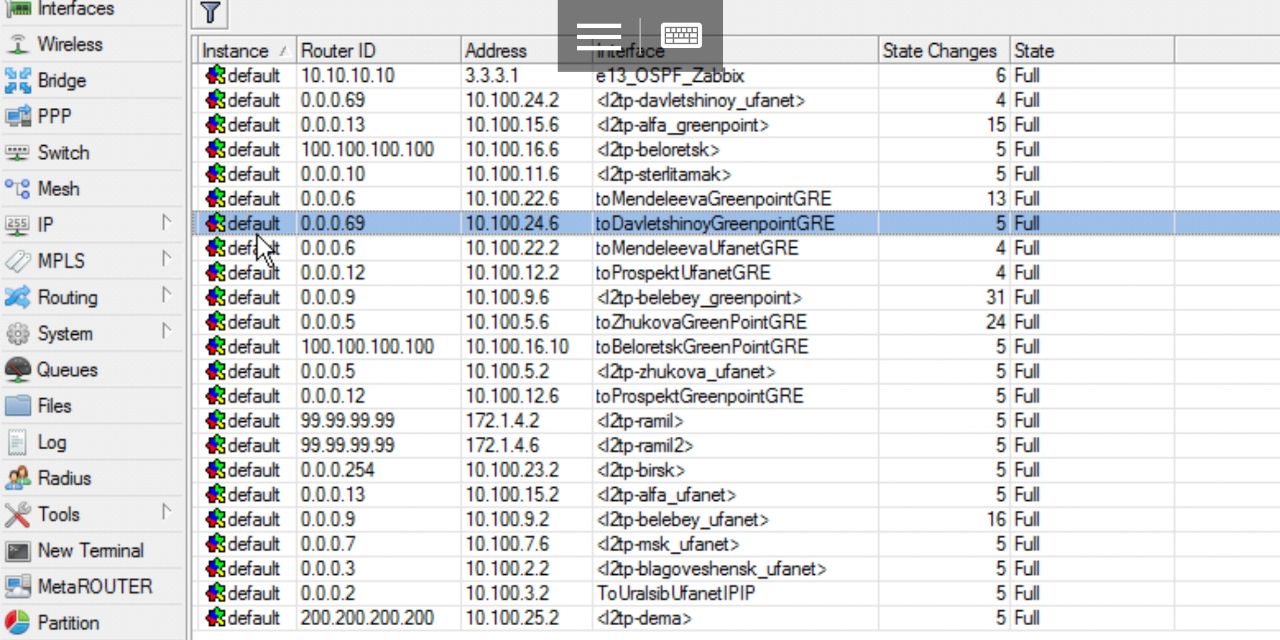Expand the MPLS submenu arrow
This screenshot has width=1280, height=640.
pos(167,260)
